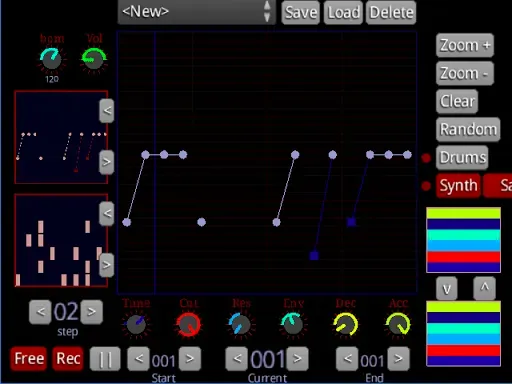Click right arrow of drum pattern preview
512x384 pixels.
[107, 265]
